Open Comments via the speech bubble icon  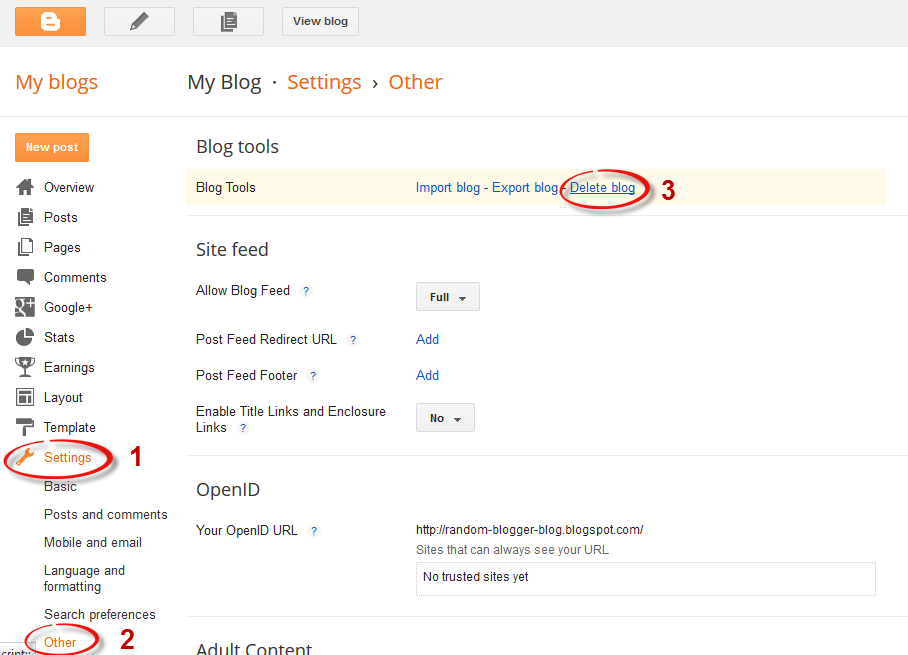25,277
